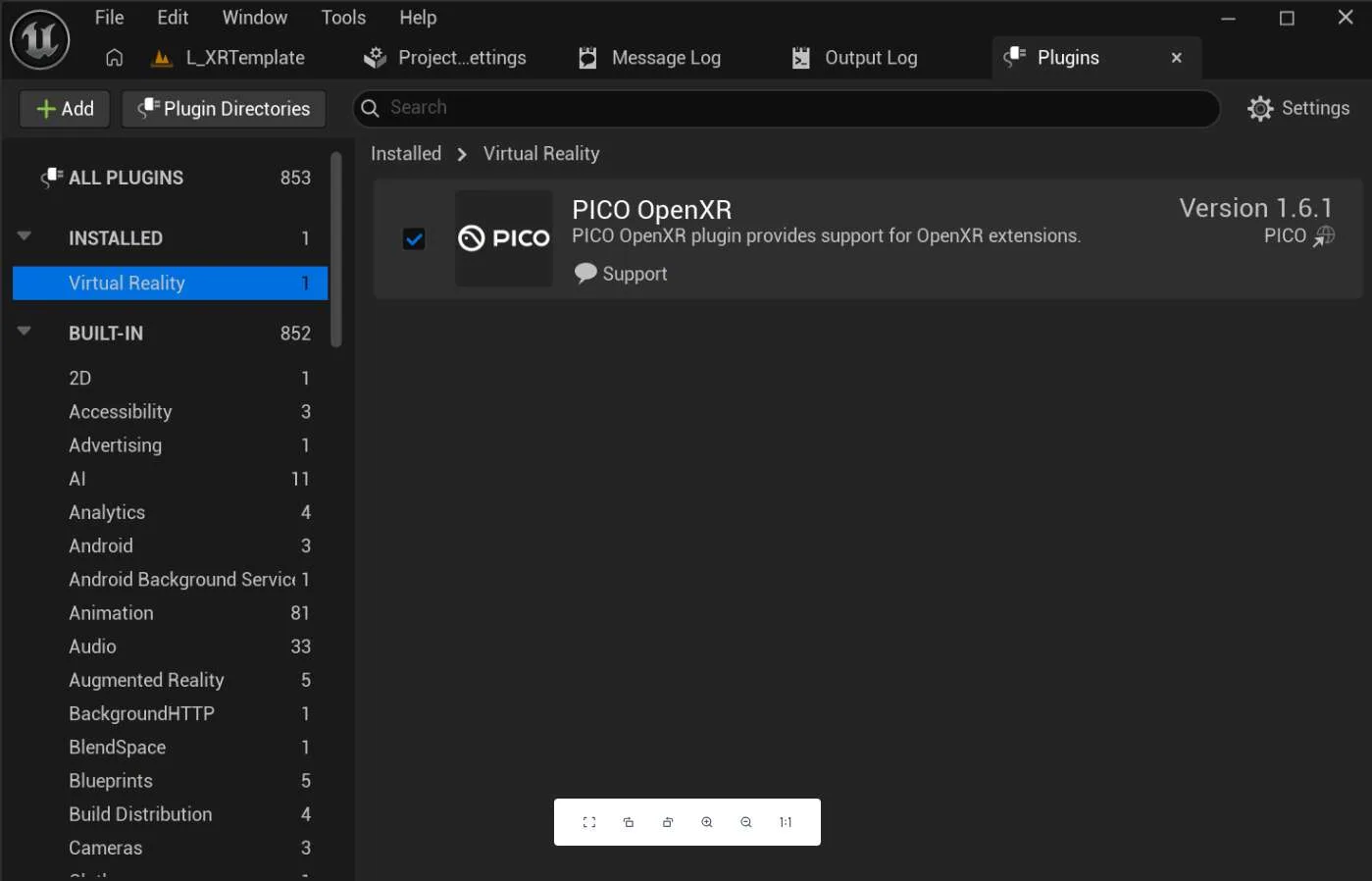1372x881 pixels.
Task: Open Settings with the gear icon
Action: (1298, 108)
